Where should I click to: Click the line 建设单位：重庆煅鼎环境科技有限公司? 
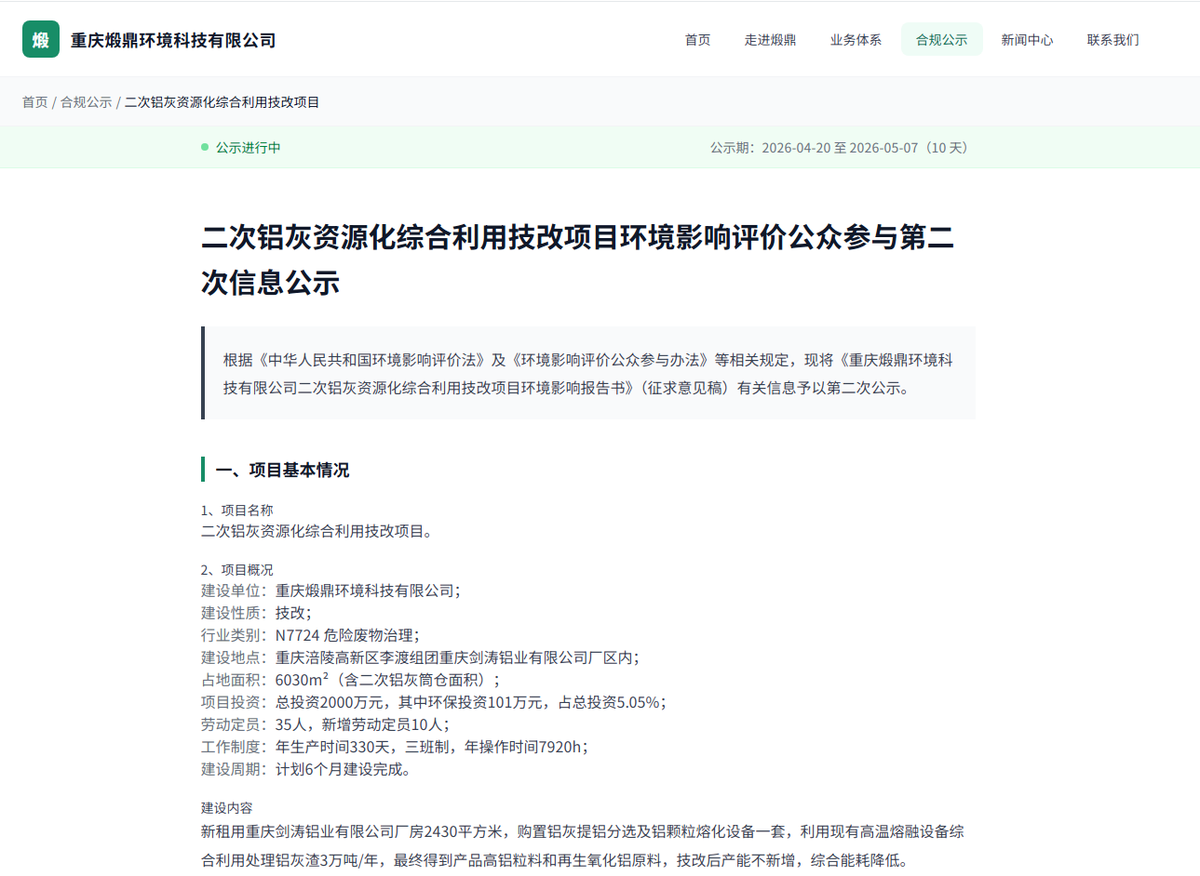[x=331, y=590]
